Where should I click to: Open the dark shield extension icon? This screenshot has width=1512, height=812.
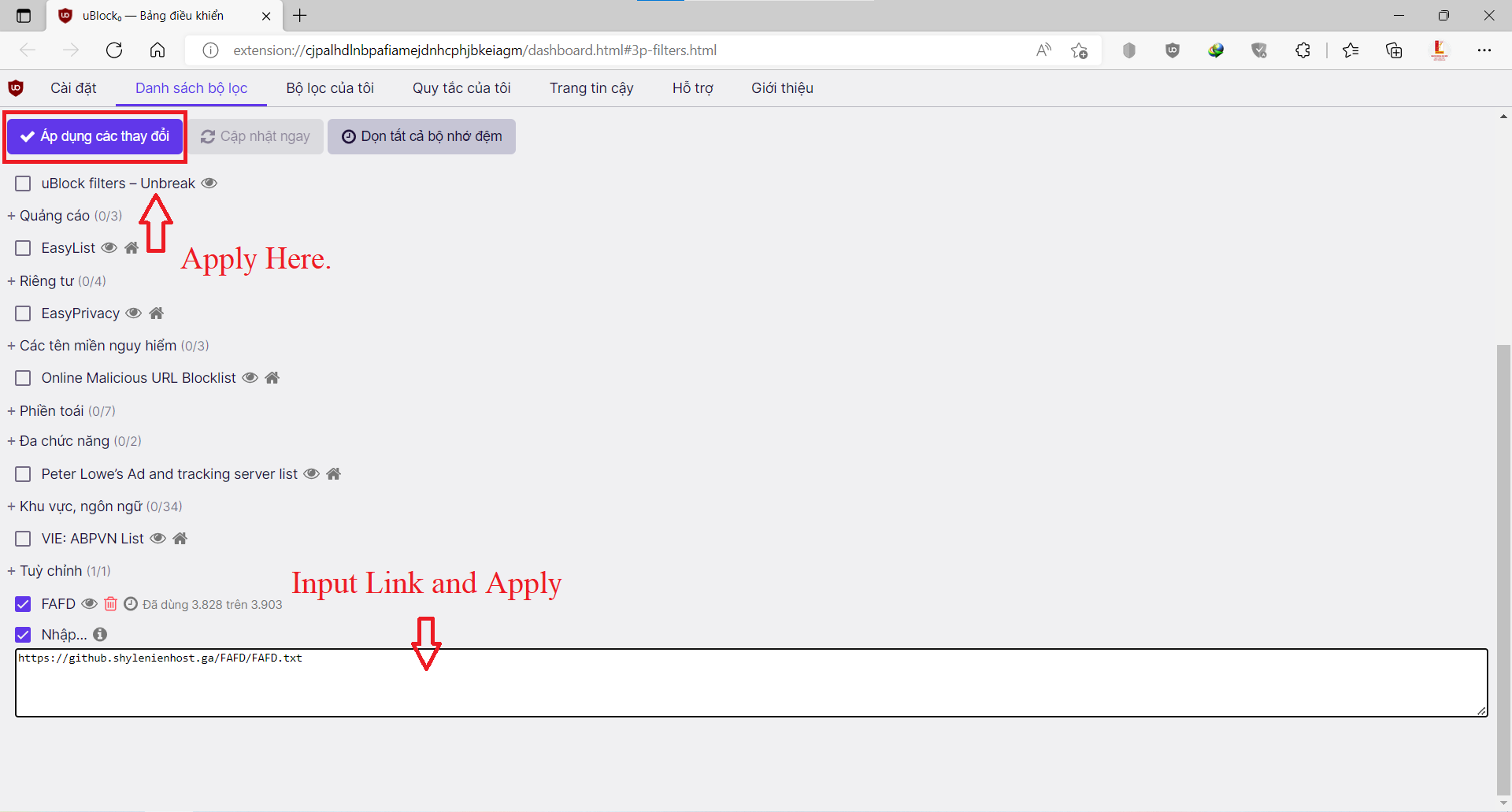pos(1259,50)
